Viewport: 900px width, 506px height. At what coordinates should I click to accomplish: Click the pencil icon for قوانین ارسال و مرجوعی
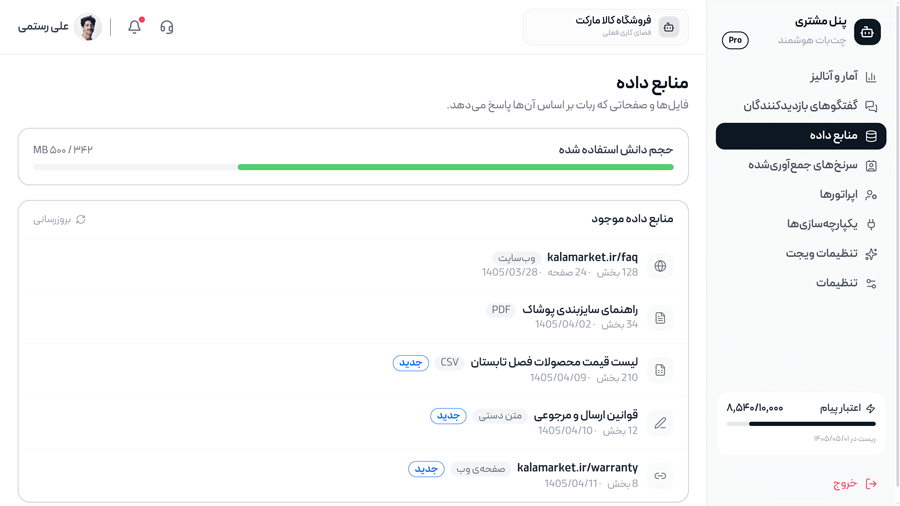coord(660,423)
